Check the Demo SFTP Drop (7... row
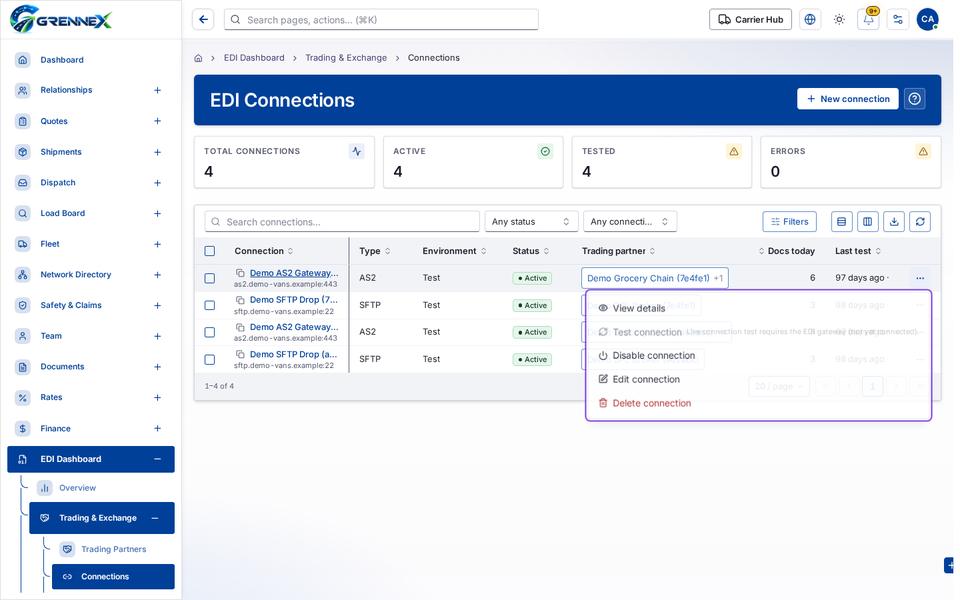The image size is (960, 600). pyautogui.click(x=210, y=305)
